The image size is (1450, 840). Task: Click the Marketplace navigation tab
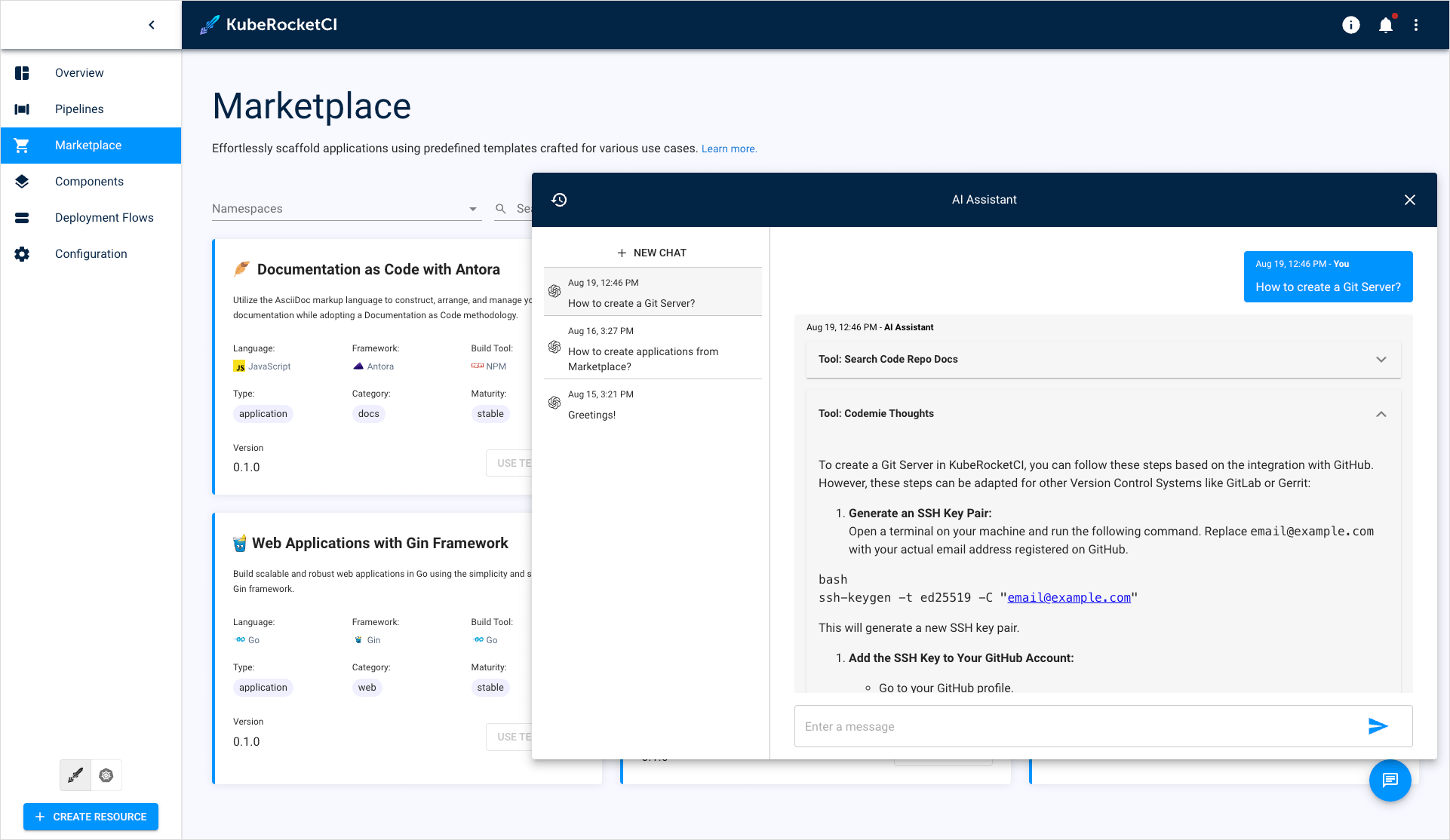pyautogui.click(x=89, y=145)
